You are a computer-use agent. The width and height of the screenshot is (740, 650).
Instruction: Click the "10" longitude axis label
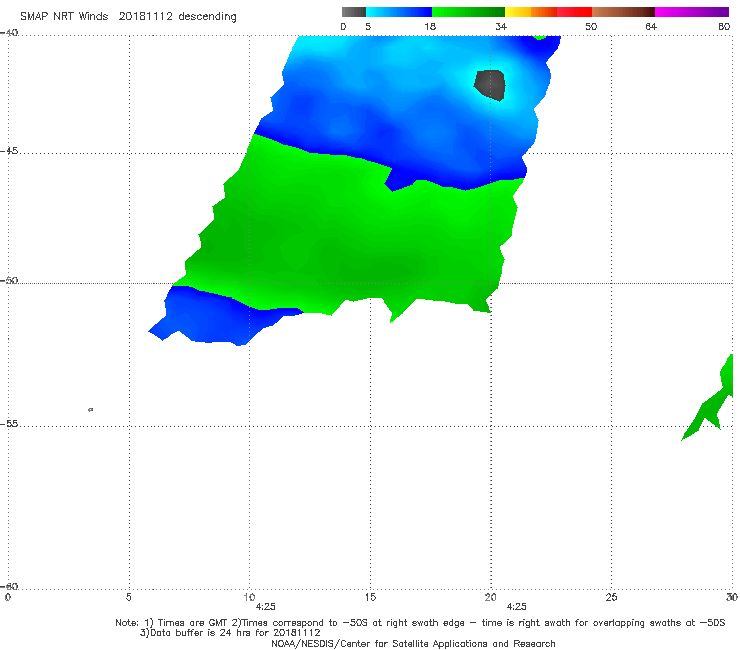[249, 597]
